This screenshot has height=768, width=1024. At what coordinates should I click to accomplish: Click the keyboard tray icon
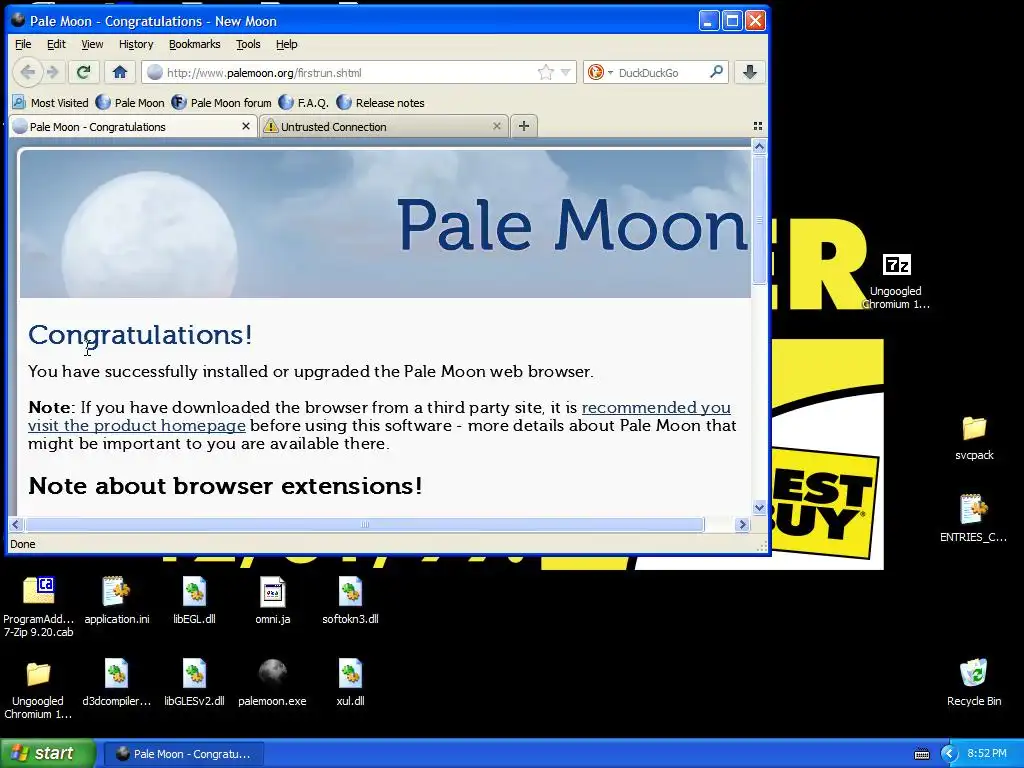coord(921,754)
